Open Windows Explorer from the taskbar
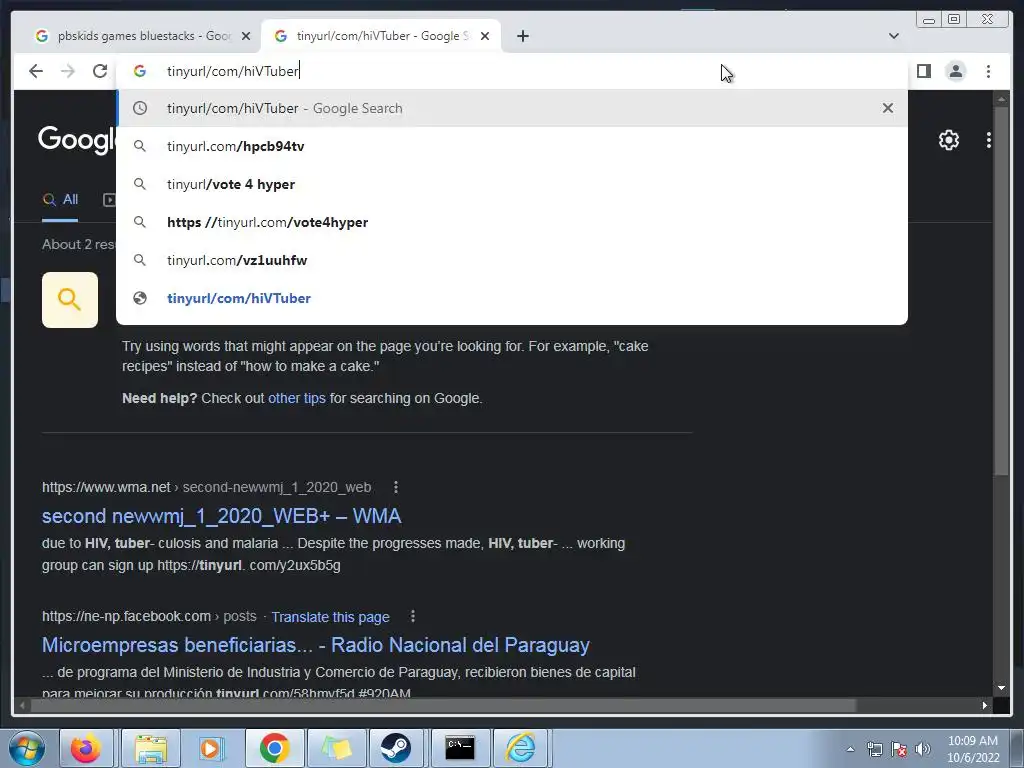Screen dimensions: 1024x768 coord(151,748)
